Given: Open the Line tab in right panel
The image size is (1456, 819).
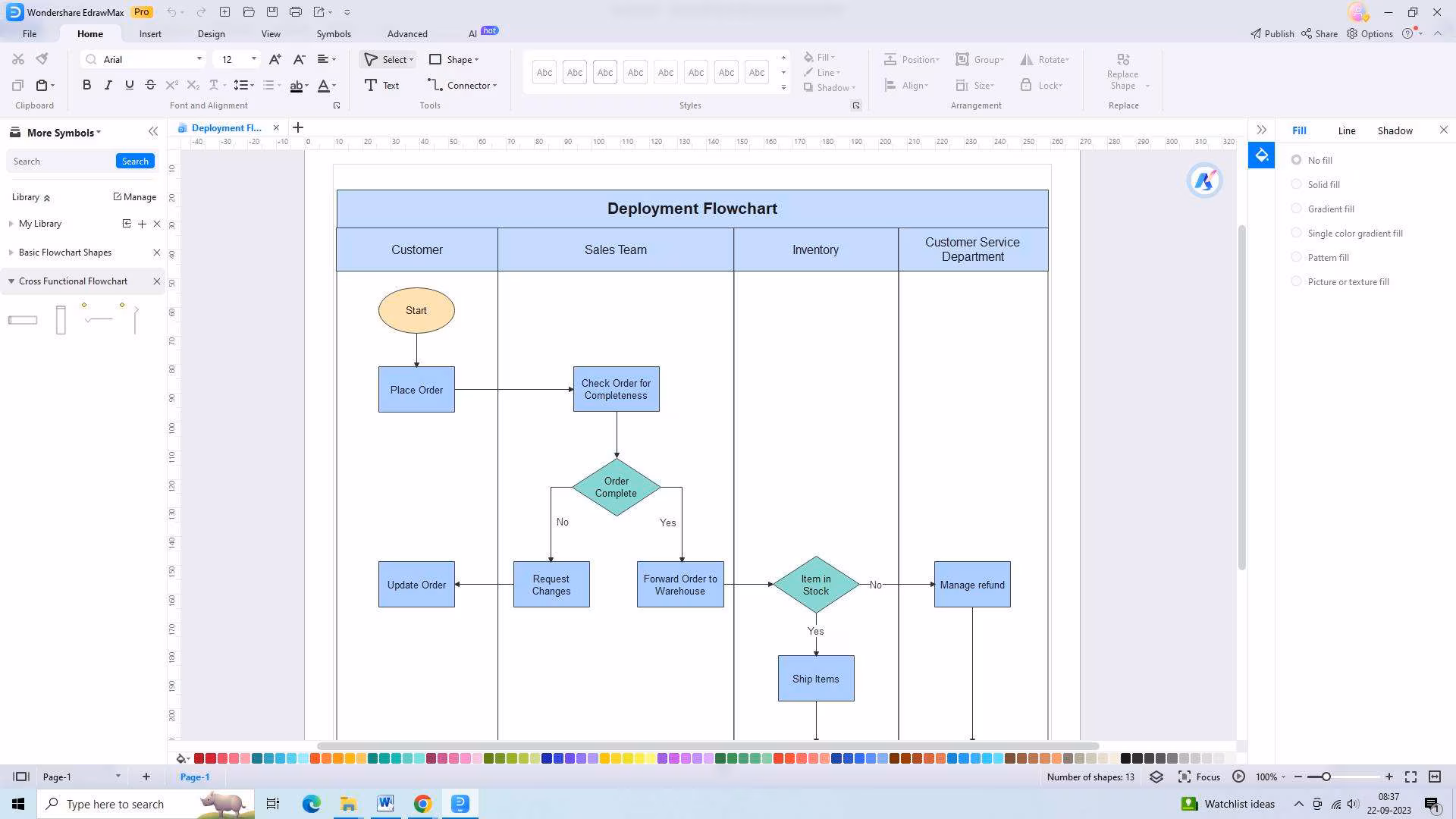Looking at the screenshot, I should [x=1346, y=130].
